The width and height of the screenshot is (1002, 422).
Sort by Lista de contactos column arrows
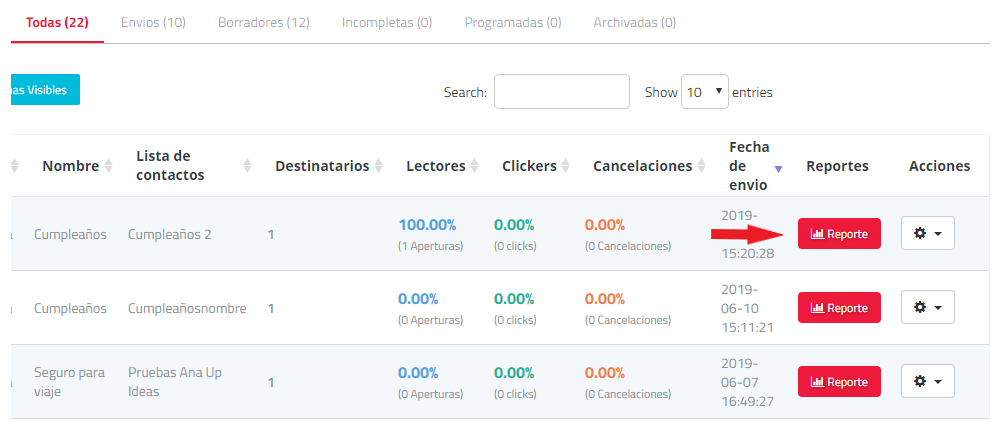coord(248,166)
